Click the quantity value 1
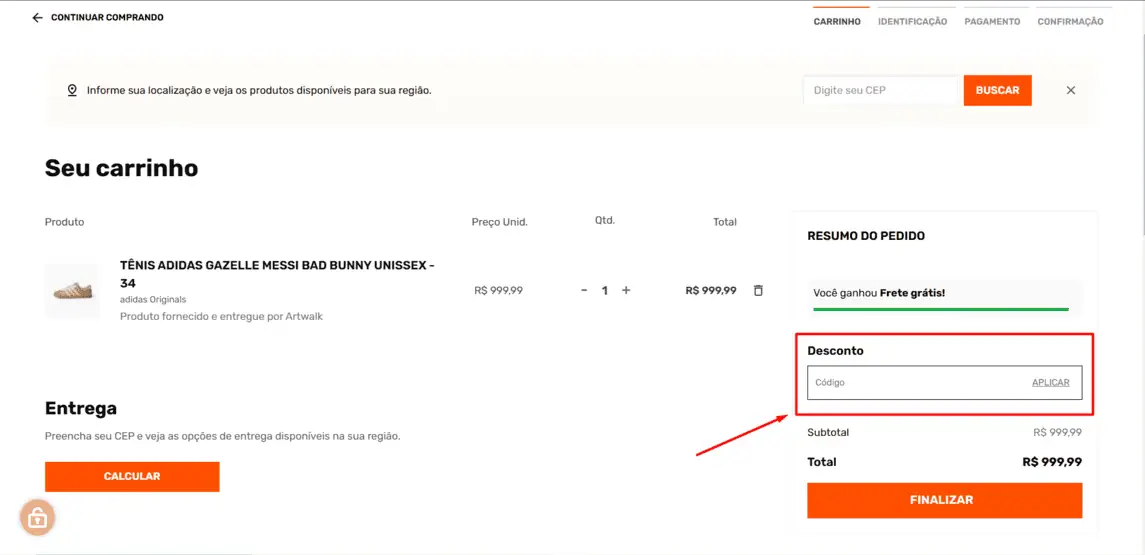The image size is (1145, 555). tap(605, 290)
